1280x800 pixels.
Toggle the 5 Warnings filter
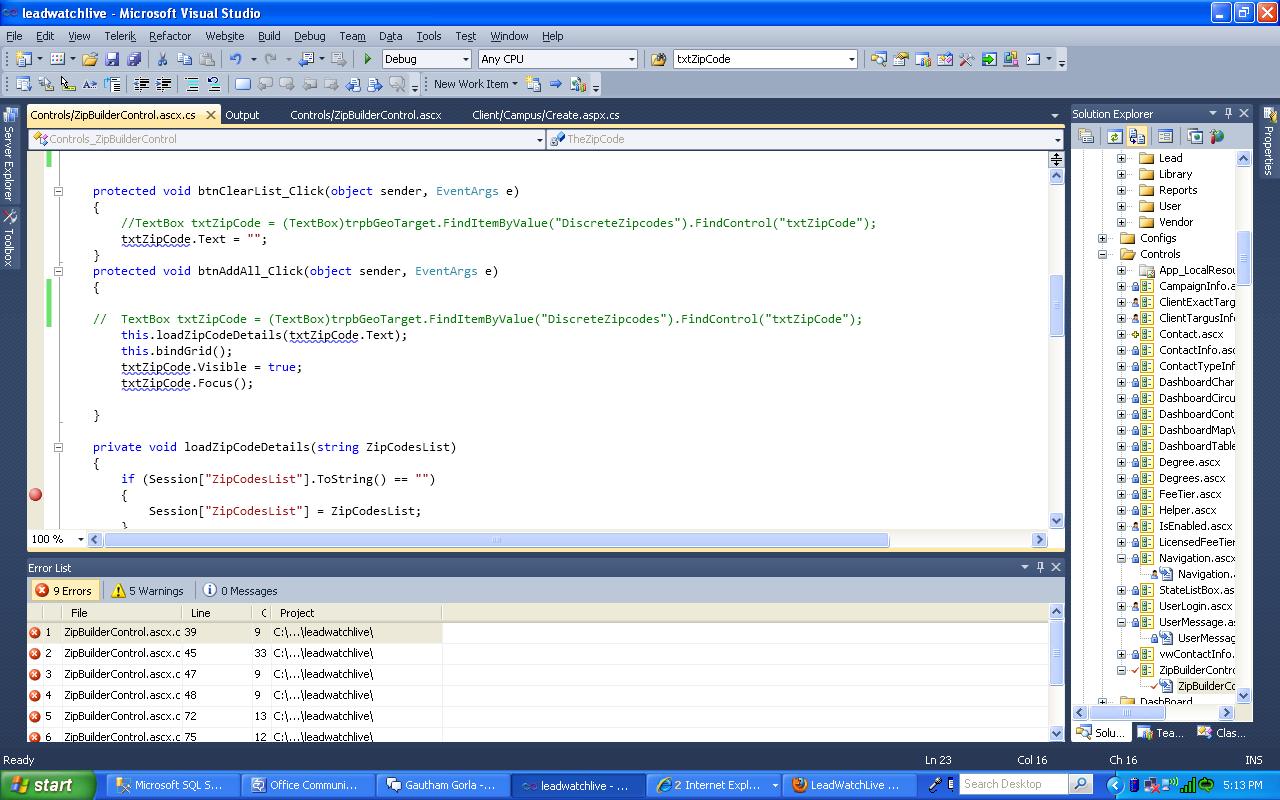pos(148,591)
